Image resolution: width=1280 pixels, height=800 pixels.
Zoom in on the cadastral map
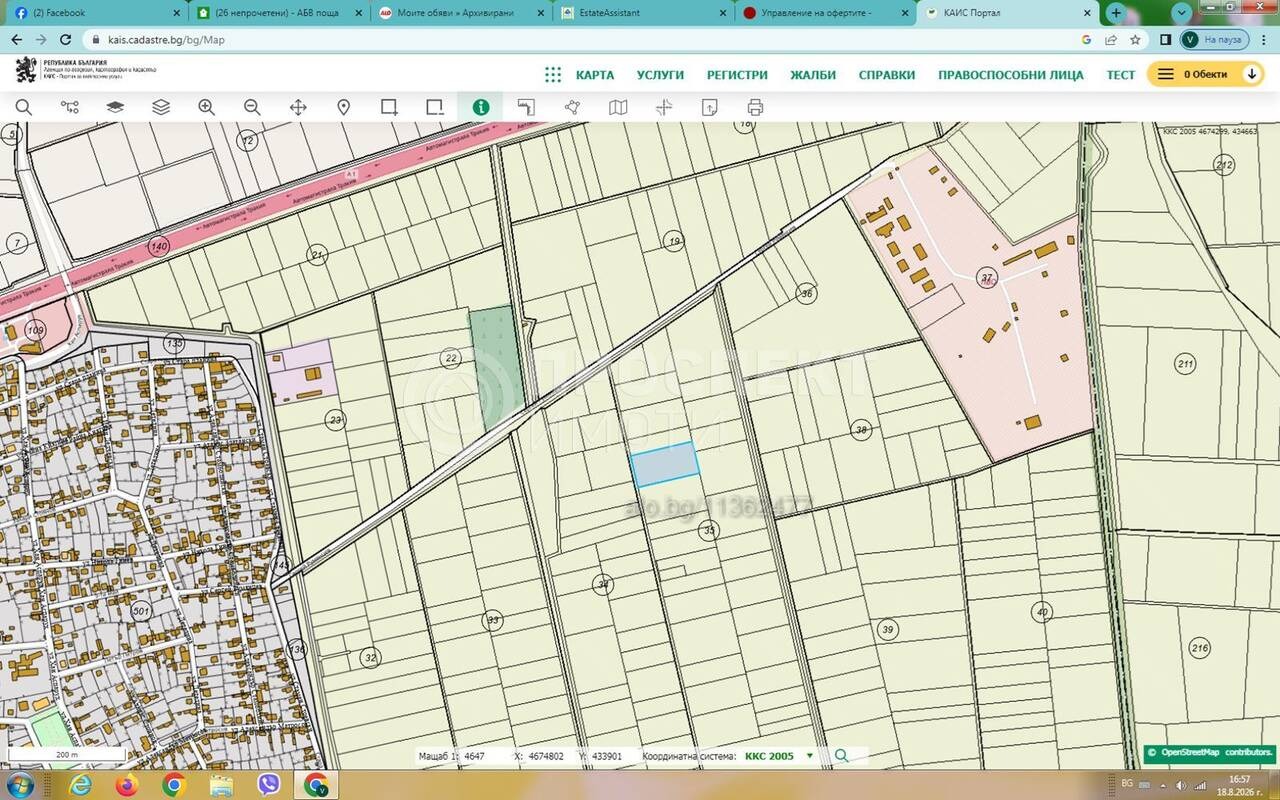click(x=207, y=107)
